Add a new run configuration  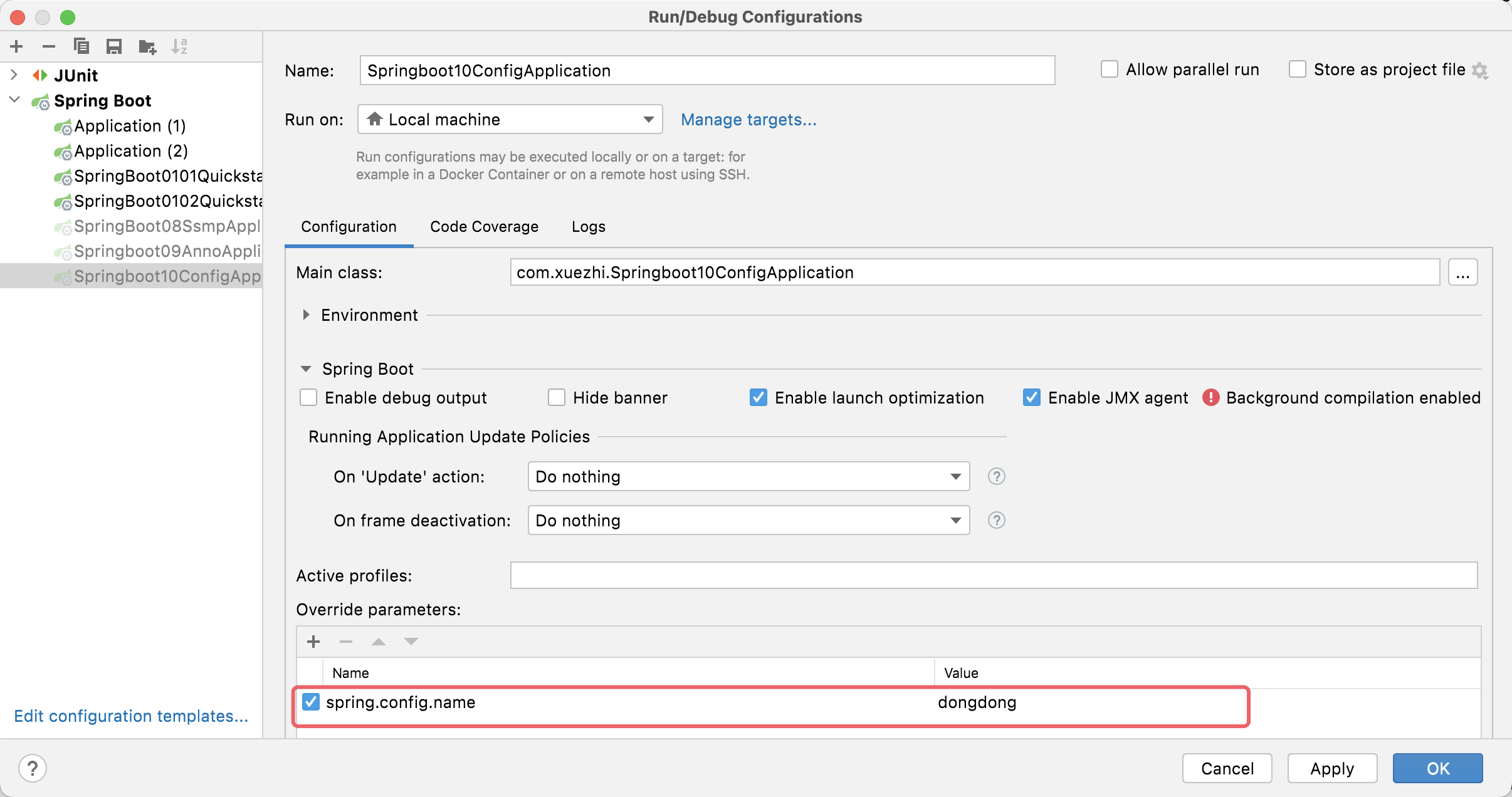click(17, 46)
